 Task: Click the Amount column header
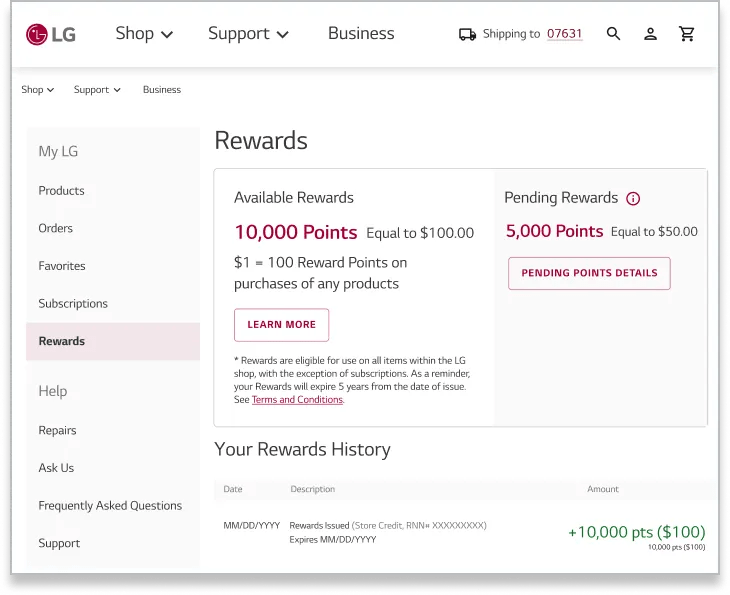(x=603, y=489)
